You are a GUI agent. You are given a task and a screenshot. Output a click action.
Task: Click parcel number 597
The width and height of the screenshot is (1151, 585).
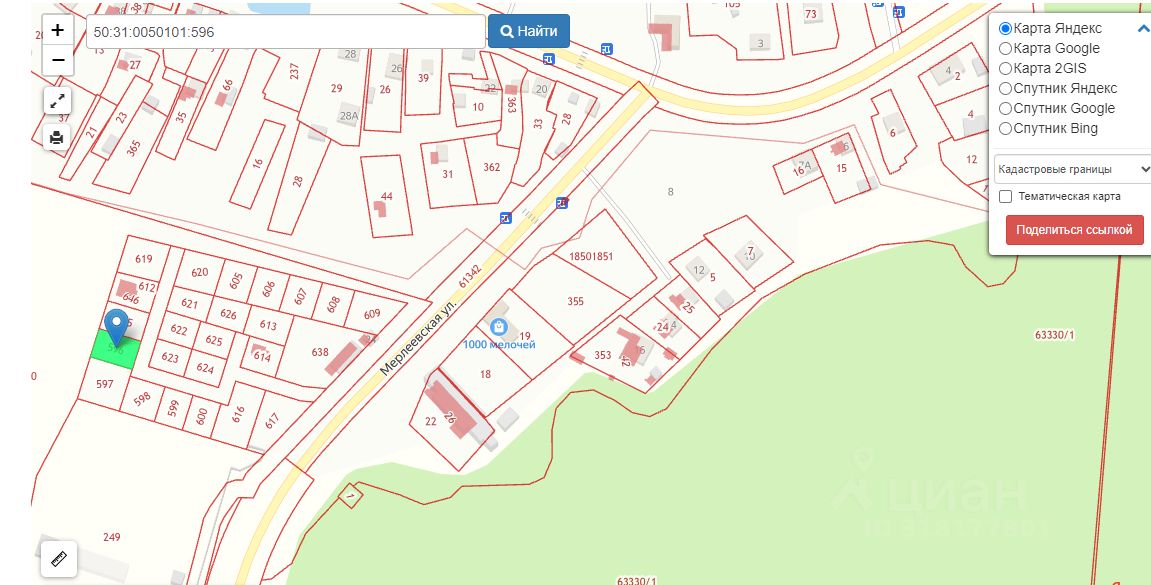point(105,384)
